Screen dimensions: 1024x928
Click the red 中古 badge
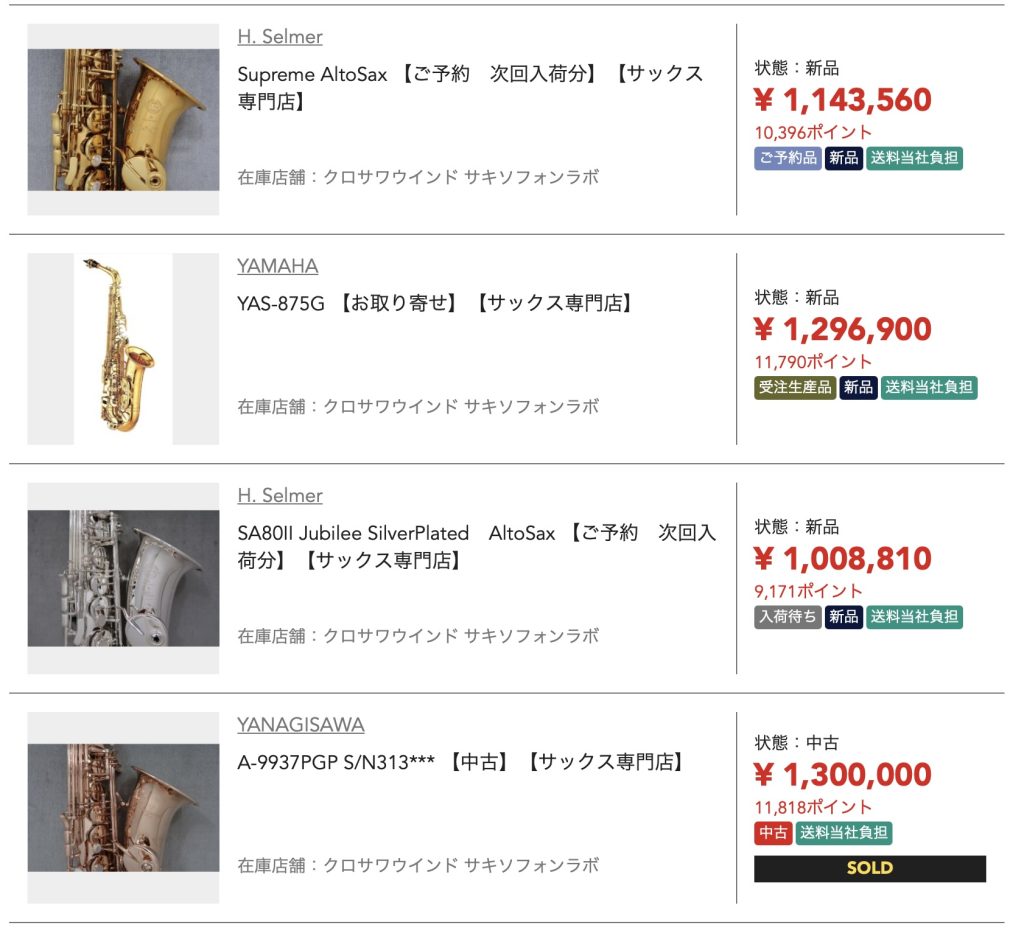773,833
